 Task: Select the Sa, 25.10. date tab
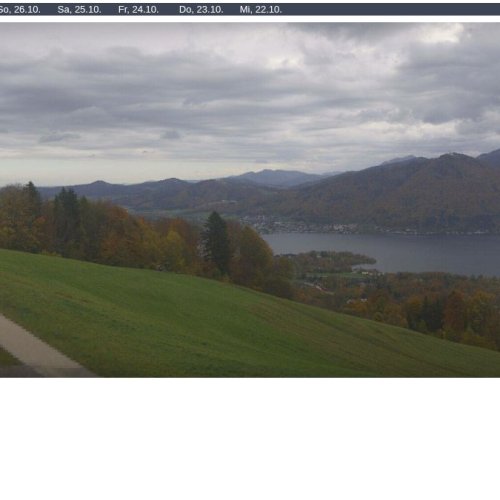tap(79, 10)
